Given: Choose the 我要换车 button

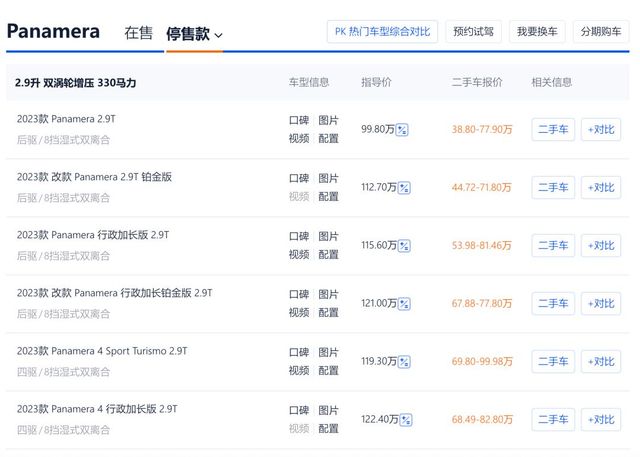Looking at the screenshot, I should (x=537, y=31).
